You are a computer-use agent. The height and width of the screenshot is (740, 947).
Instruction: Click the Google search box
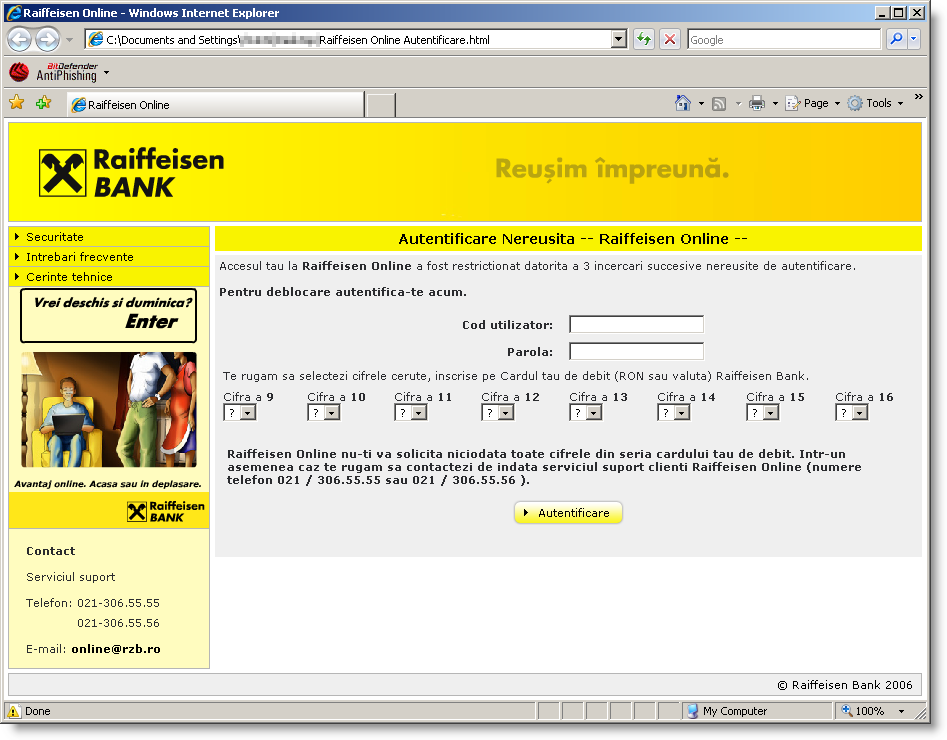[784, 39]
